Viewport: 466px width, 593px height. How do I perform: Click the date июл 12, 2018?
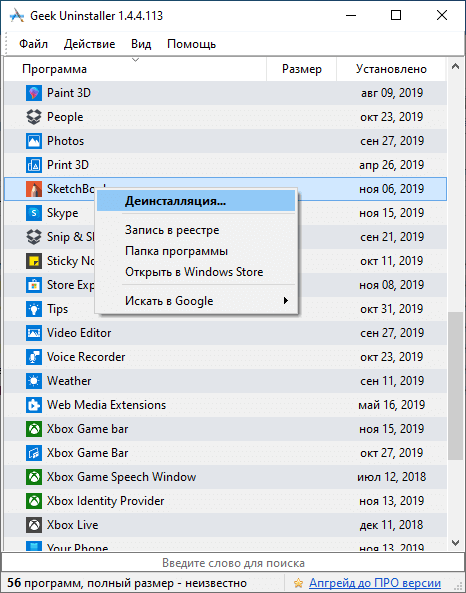391,477
